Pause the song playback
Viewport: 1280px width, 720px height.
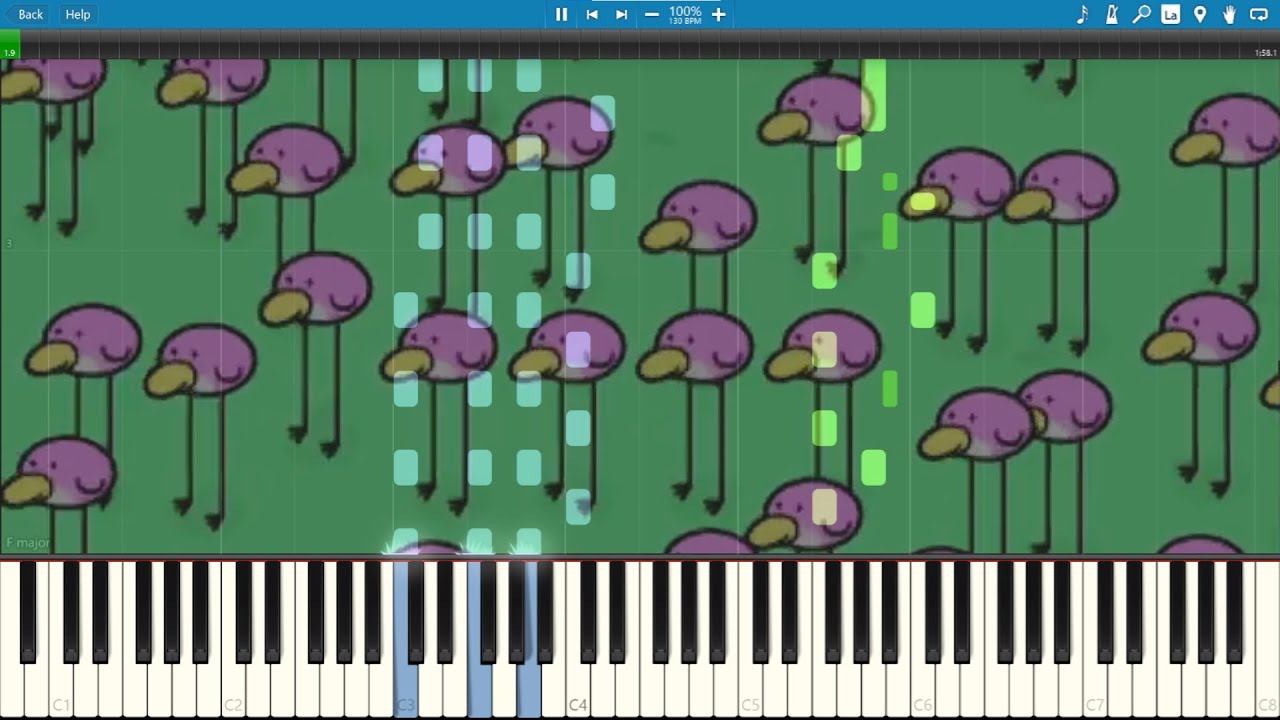[561, 14]
